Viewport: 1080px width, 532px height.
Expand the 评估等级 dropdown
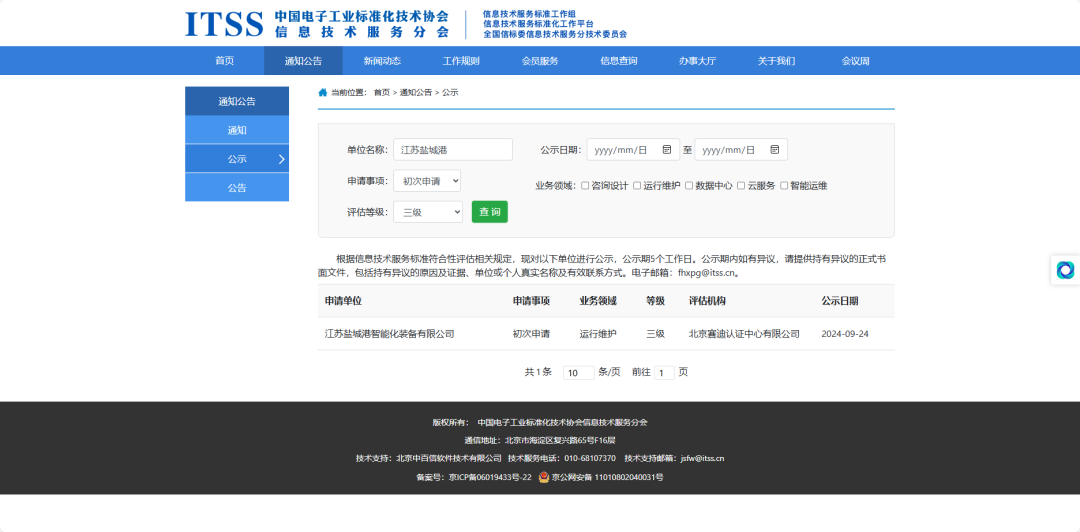[x=428, y=212]
